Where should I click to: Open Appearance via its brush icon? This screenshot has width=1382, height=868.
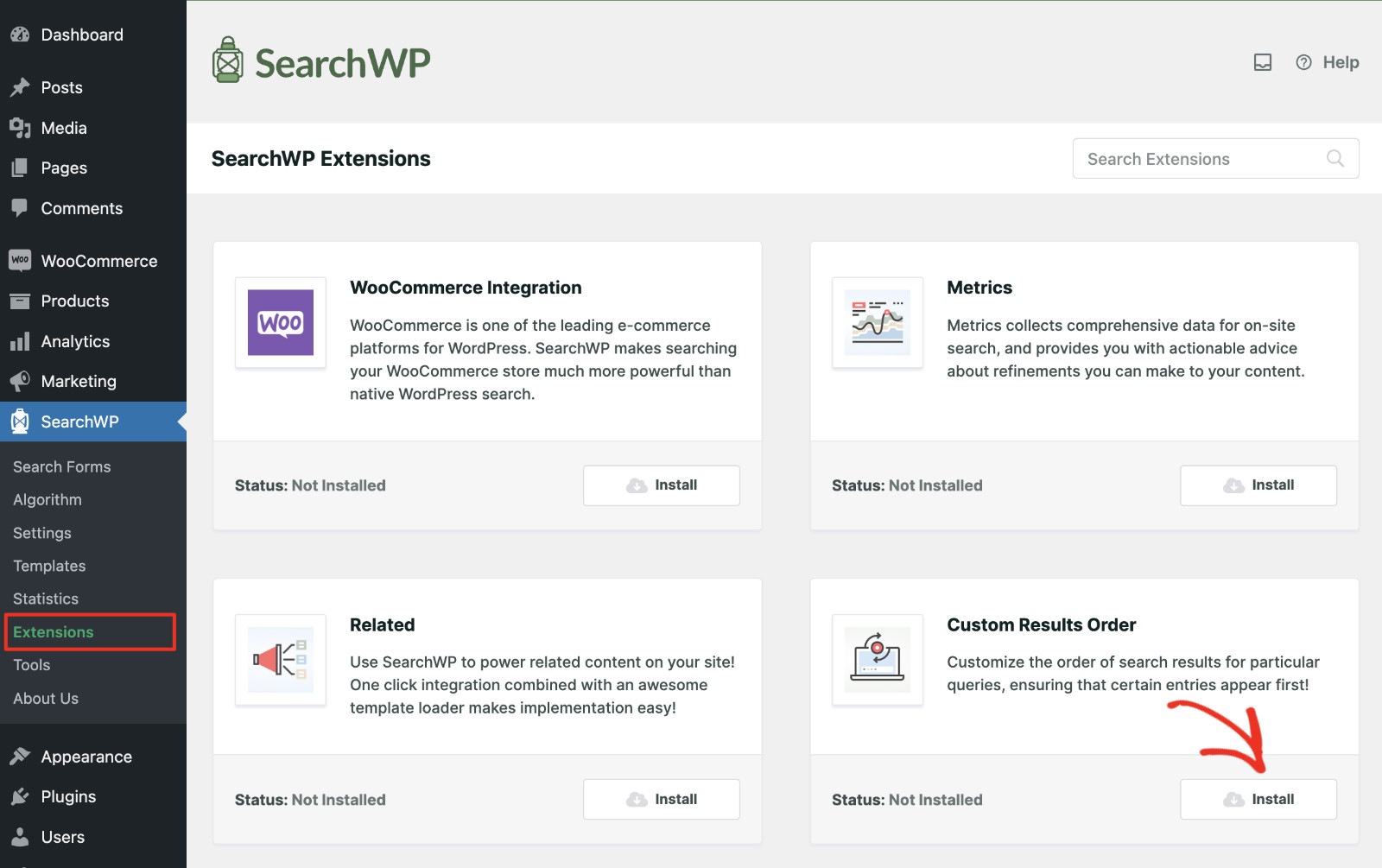pos(21,756)
